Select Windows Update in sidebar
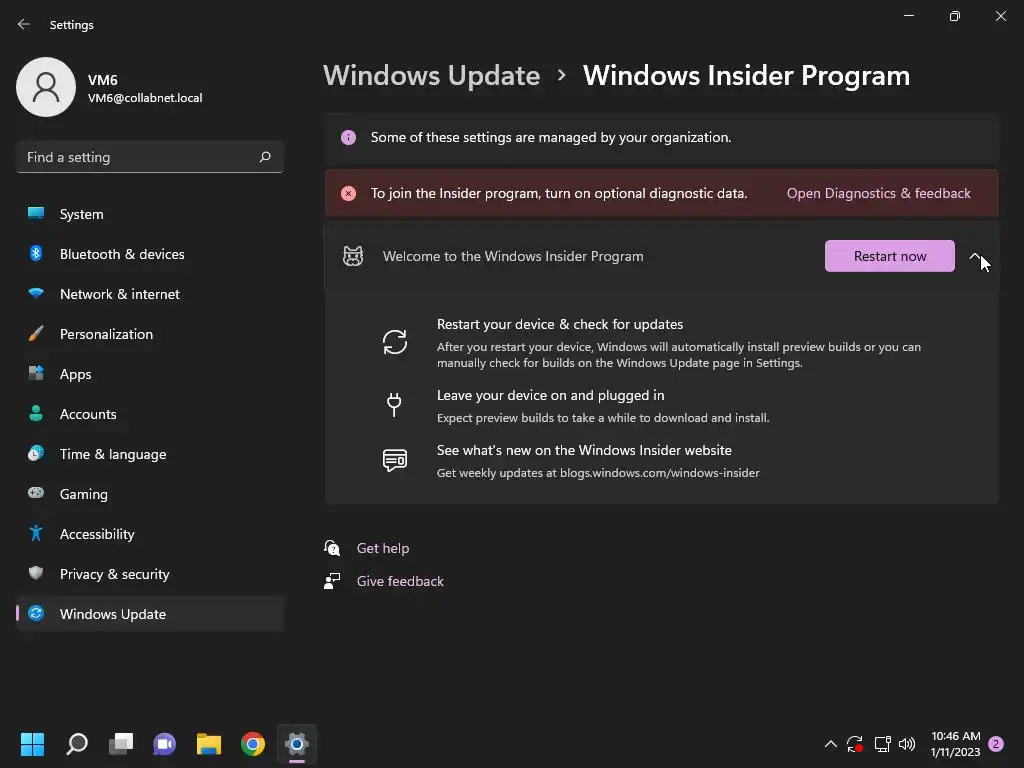 click(x=150, y=614)
